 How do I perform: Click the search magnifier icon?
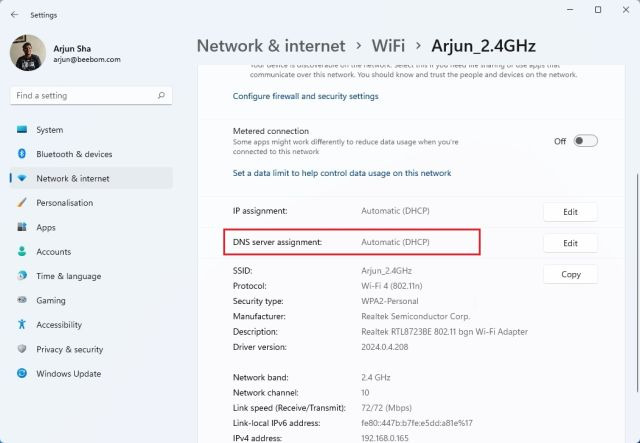[x=161, y=96]
